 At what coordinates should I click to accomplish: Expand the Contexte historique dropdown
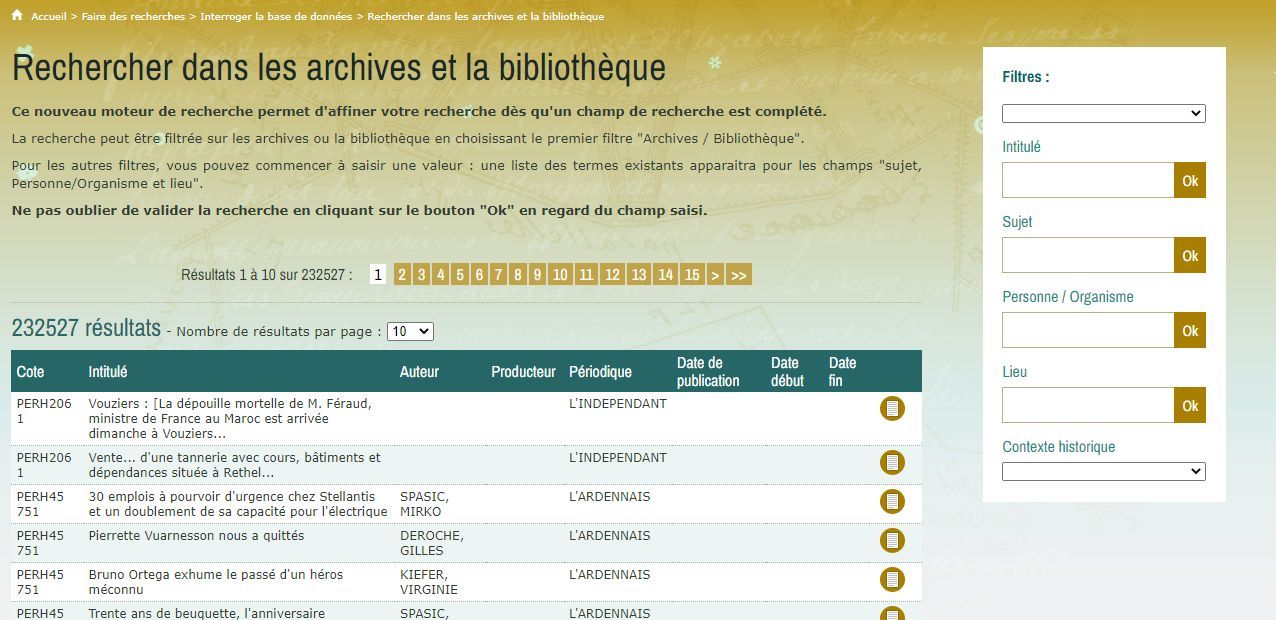pos(1103,471)
